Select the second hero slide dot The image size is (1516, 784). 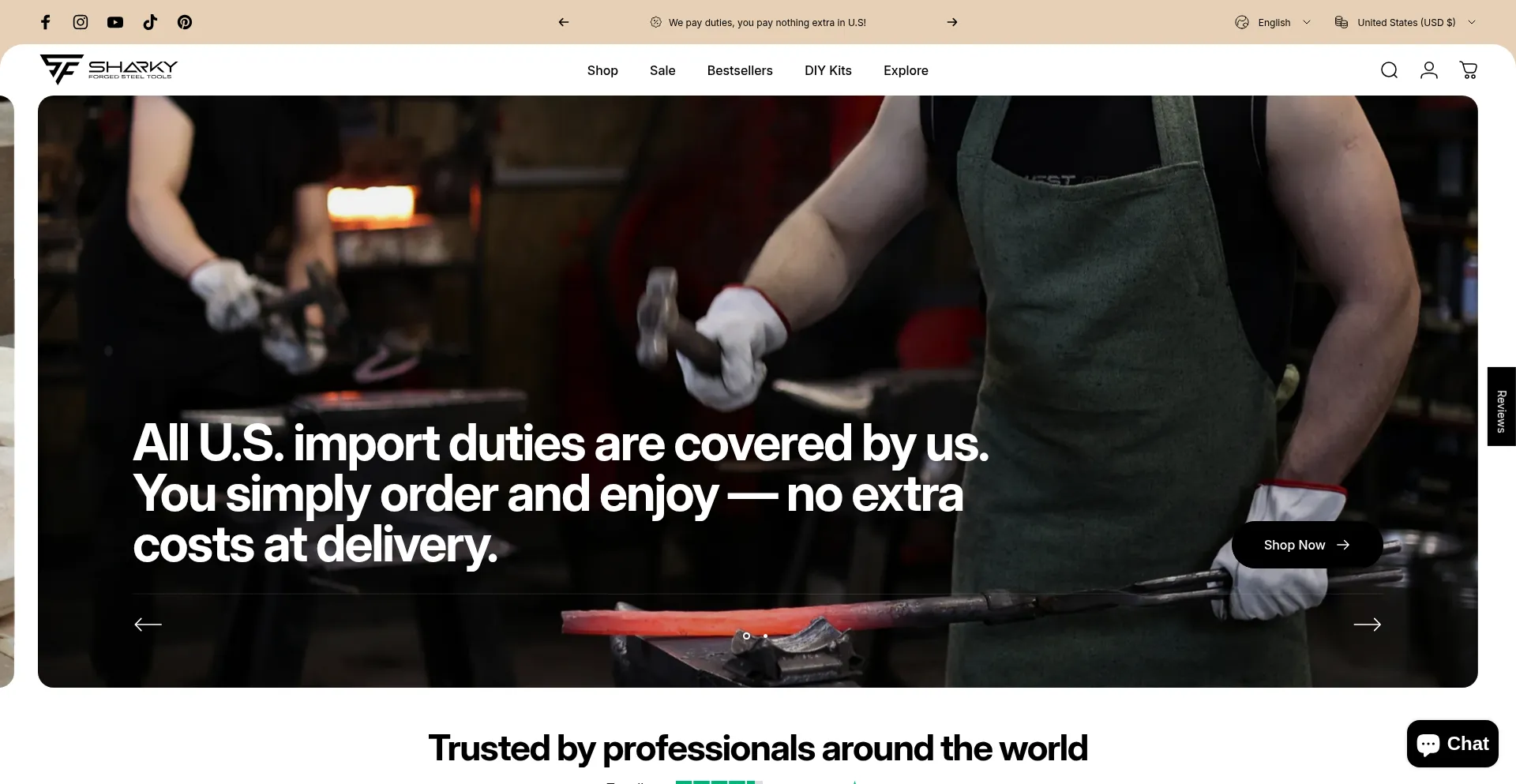click(765, 636)
